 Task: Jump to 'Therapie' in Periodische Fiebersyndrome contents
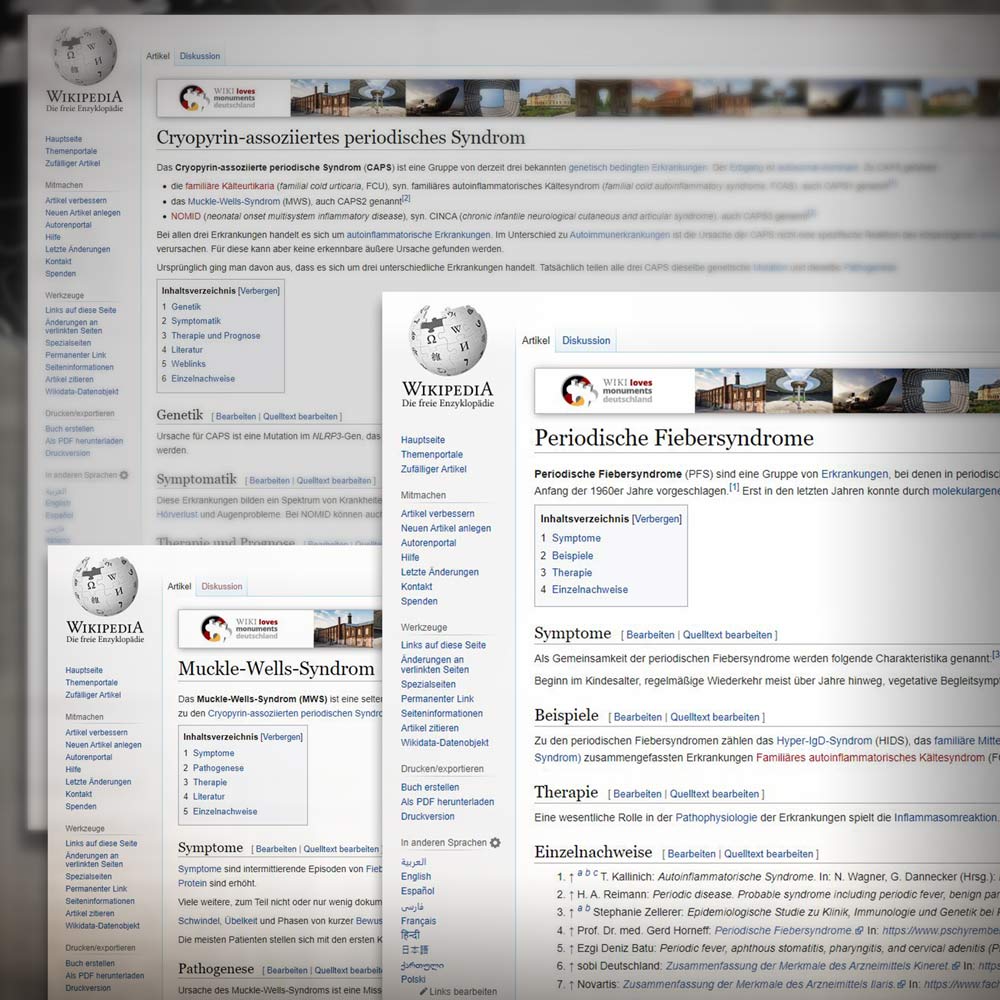572,573
